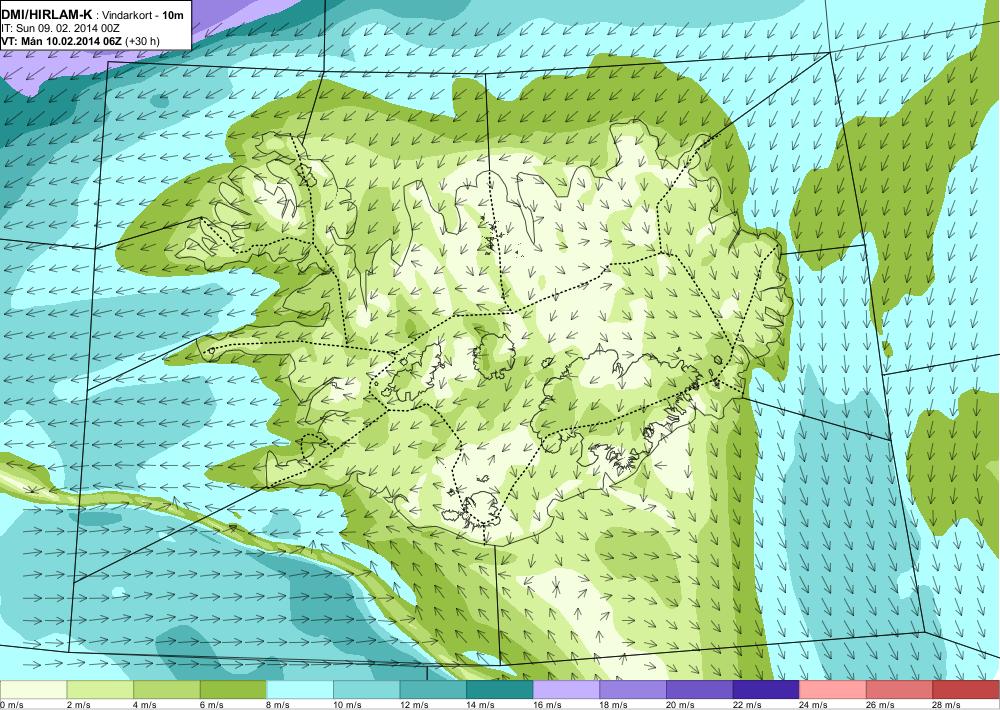1000x710 pixels.
Task: Click the lavender swatch between 16 and 18 m/s
Action: tap(566, 690)
